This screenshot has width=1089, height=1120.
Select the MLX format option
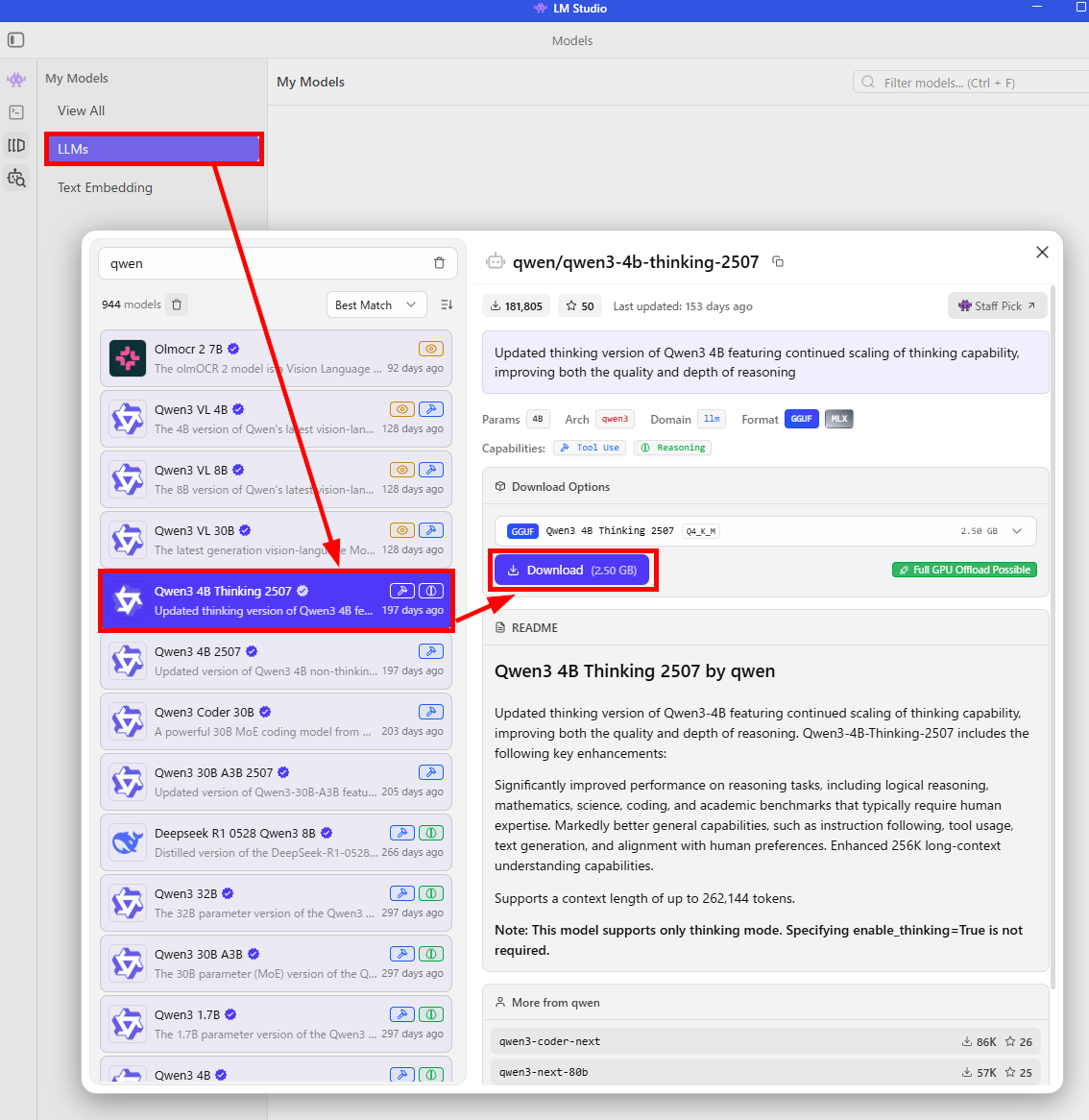[x=838, y=419]
